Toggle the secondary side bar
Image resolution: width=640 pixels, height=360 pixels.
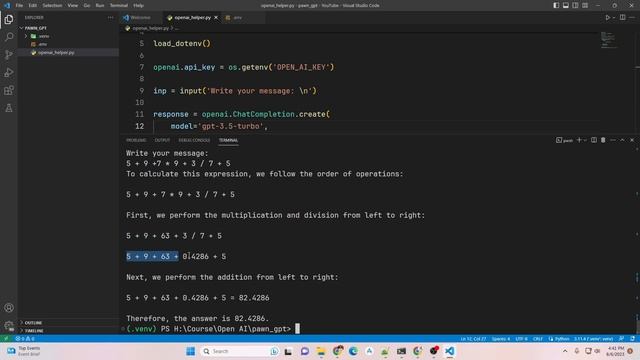pos(575,5)
